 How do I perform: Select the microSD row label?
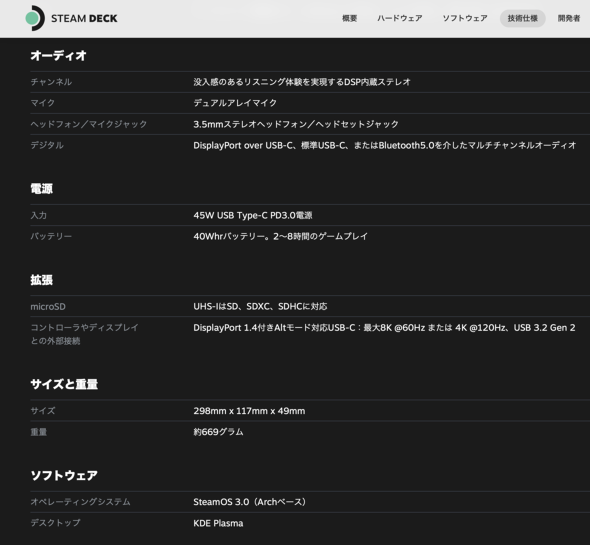click(x=48, y=307)
